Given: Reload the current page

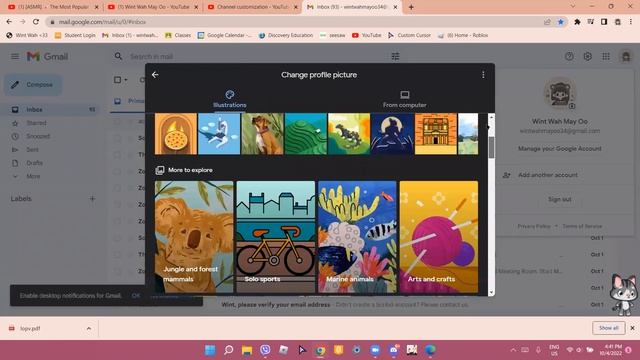Looking at the screenshot, I should coord(36,22).
